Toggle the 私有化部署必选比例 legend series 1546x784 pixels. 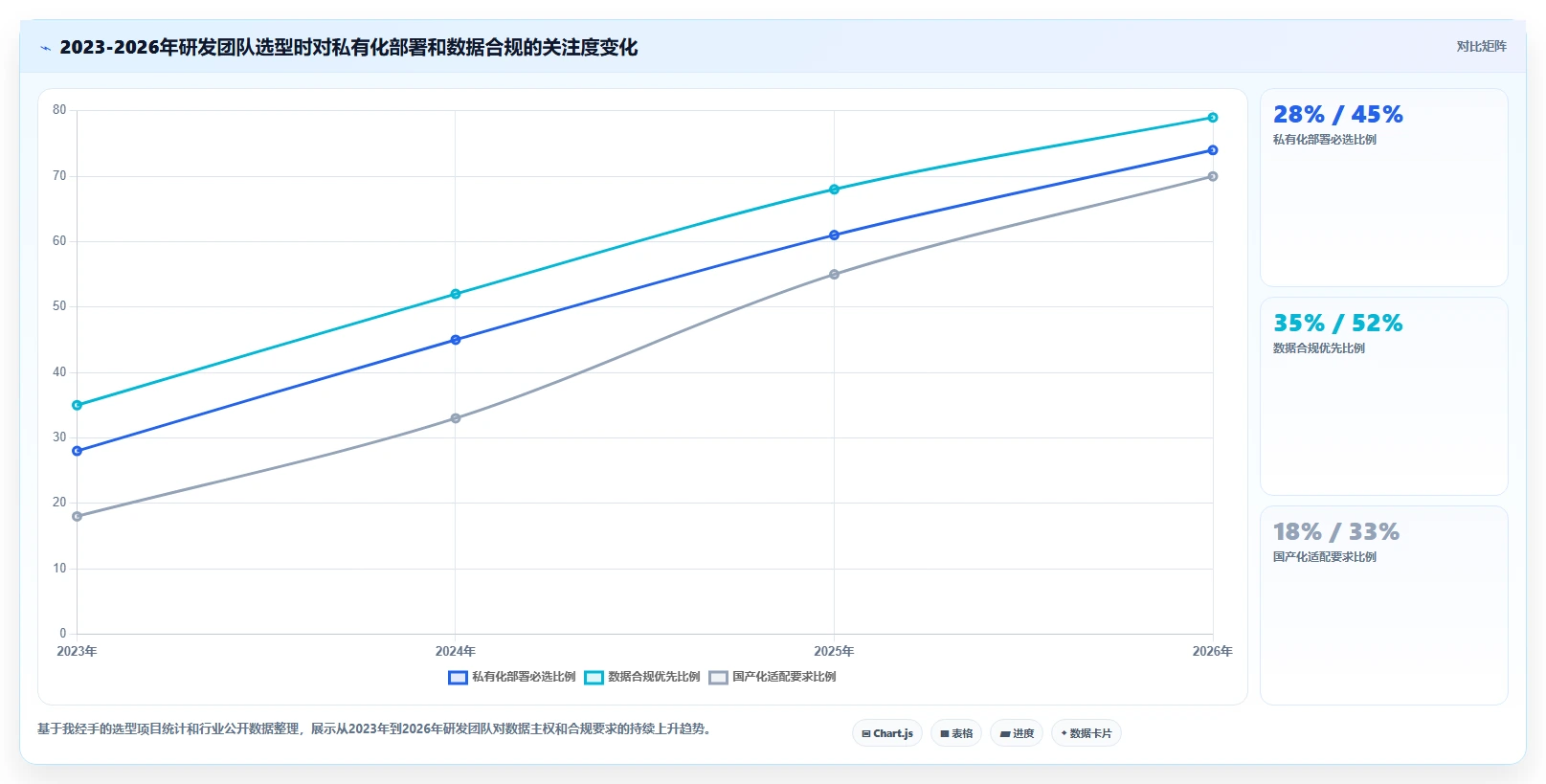tap(512, 677)
